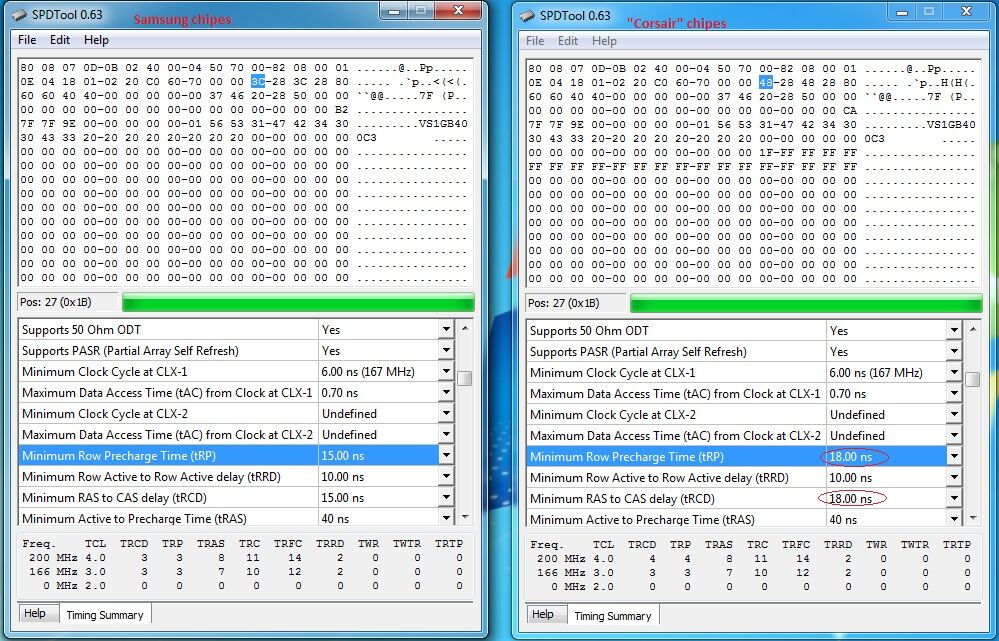Open tRP 15.00 ns dropdown in left window
The height and width of the screenshot is (641, 999).
click(x=446, y=456)
